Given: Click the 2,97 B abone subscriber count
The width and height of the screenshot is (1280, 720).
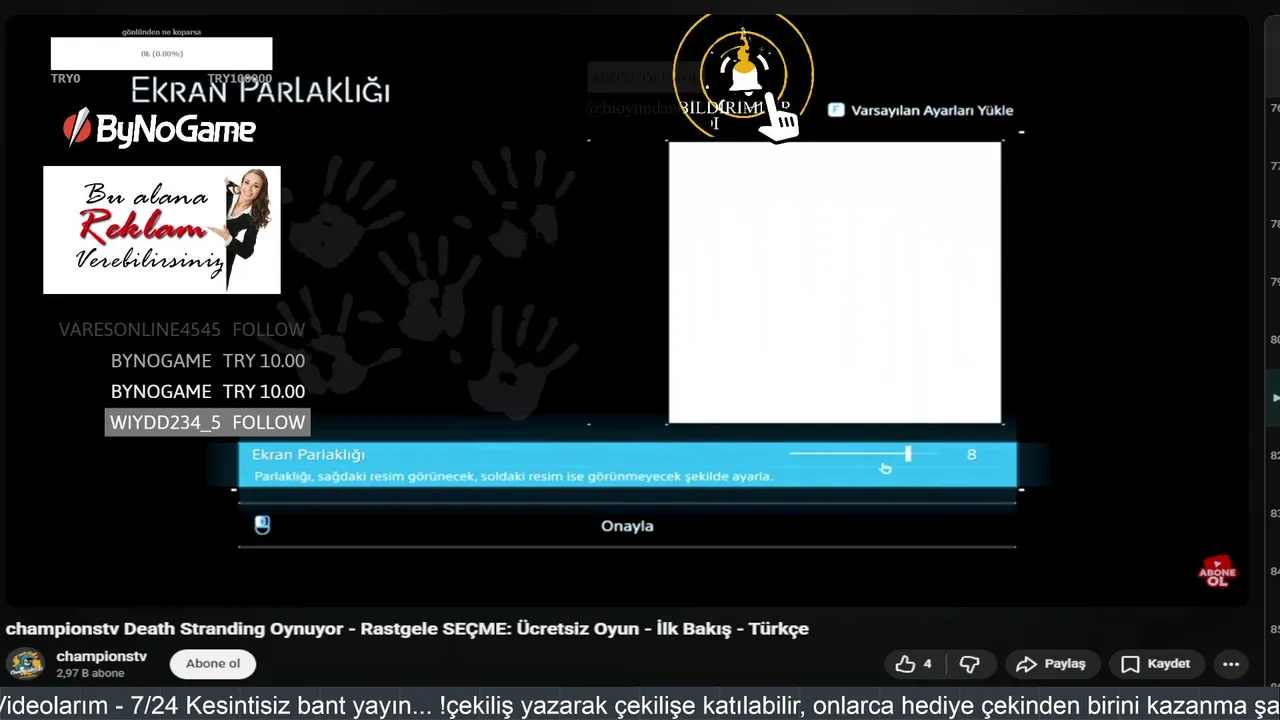Looking at the screenshot, I should pyautogui.click(x=90, y=674).
